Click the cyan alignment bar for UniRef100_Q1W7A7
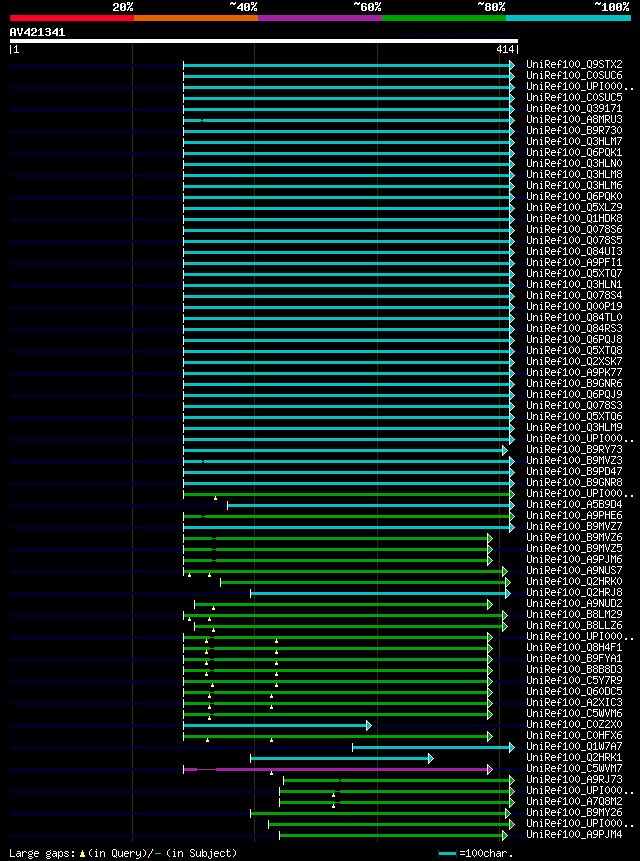640x861 pixels. click(x=433, y=747)
